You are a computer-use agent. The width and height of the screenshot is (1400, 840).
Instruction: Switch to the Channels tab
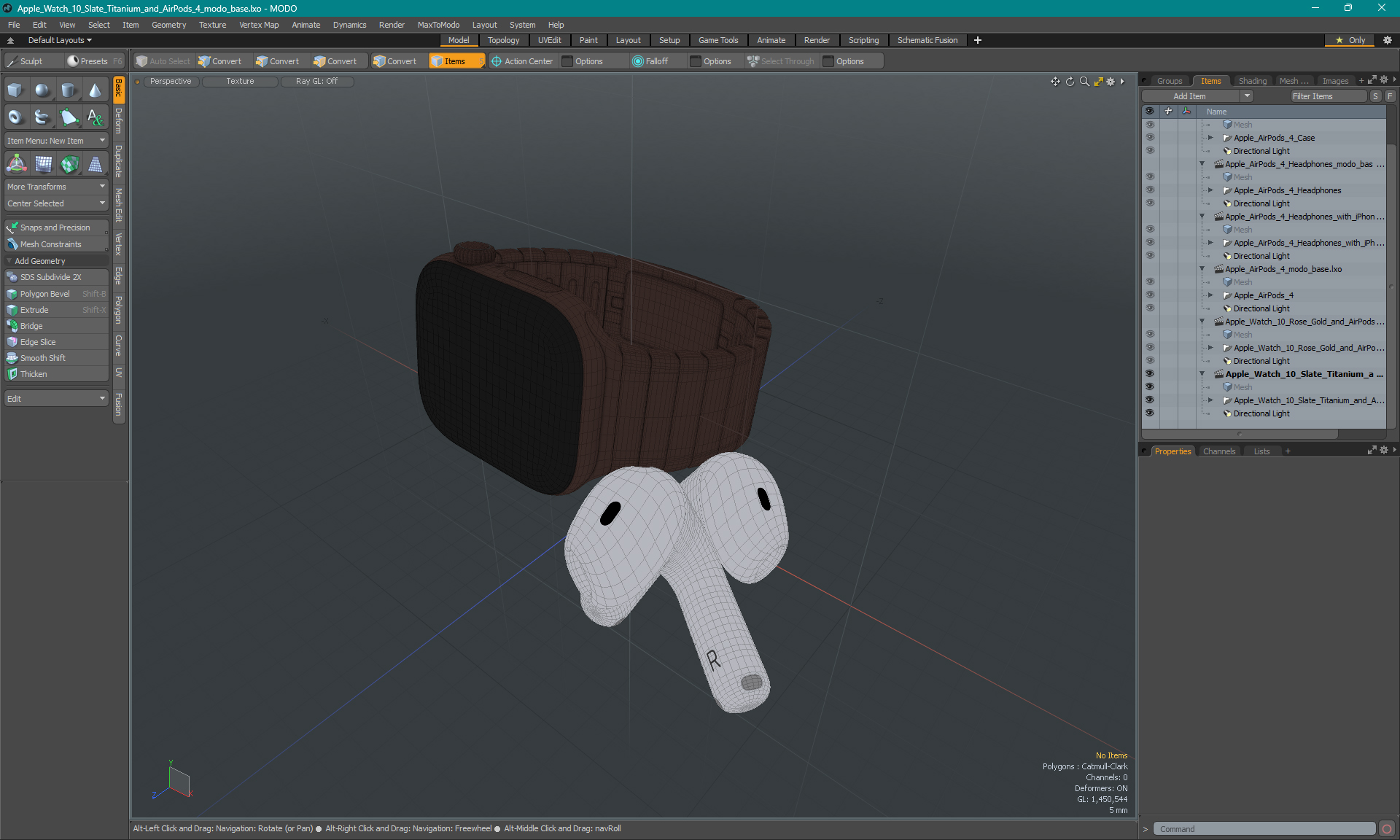coord(1219,451)
